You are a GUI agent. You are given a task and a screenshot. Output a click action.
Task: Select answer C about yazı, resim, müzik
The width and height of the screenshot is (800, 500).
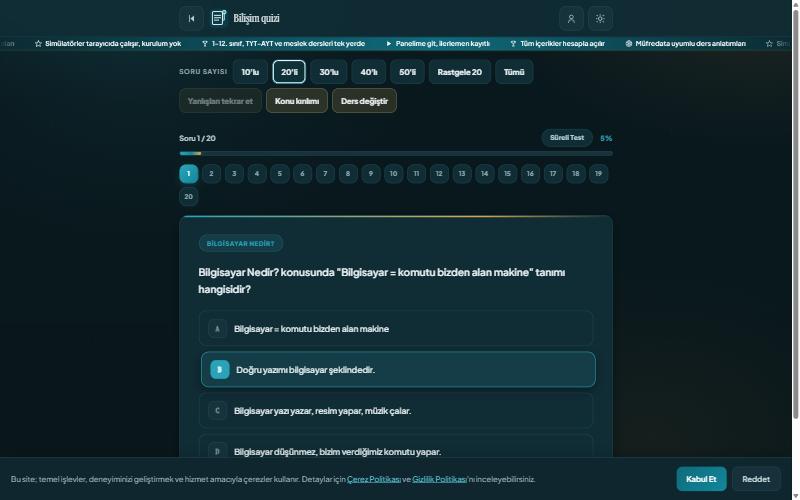[396, 411]
